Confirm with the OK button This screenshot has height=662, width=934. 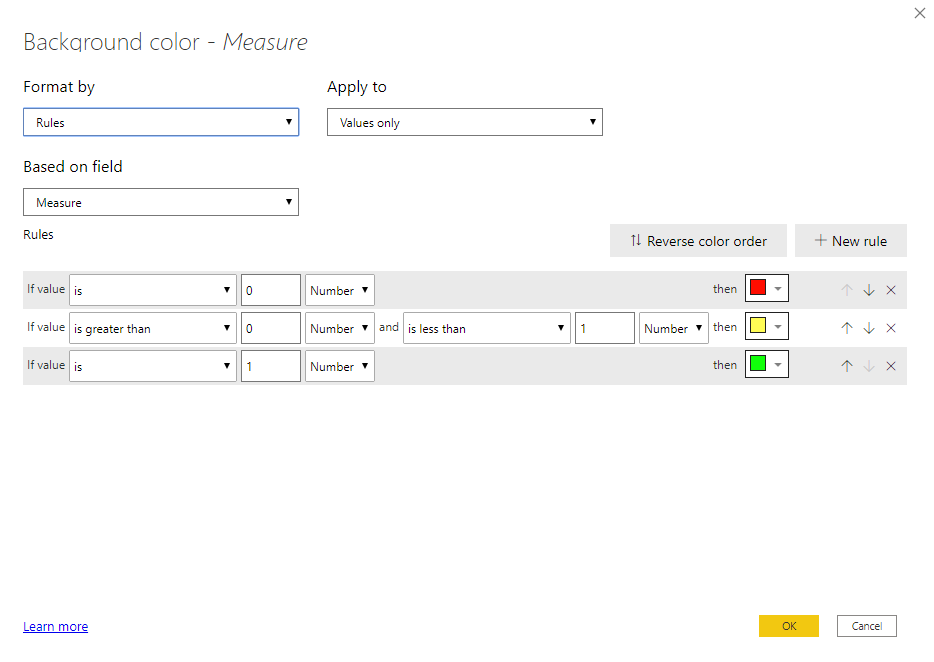pos(789,626)
